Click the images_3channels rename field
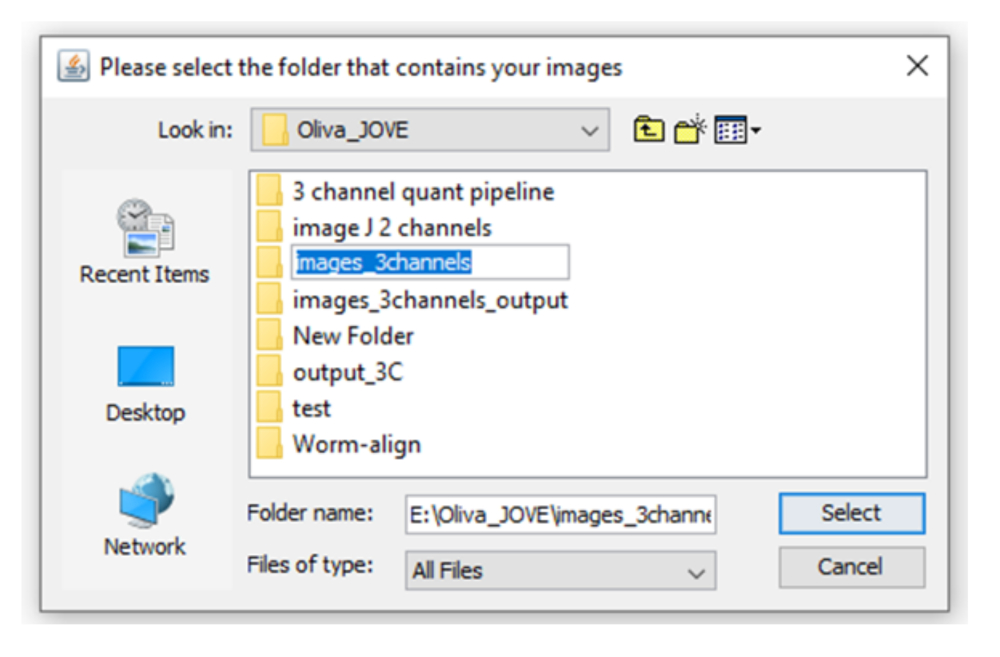The height and width of the screenshot is (657, 1000). pos(430,263)
